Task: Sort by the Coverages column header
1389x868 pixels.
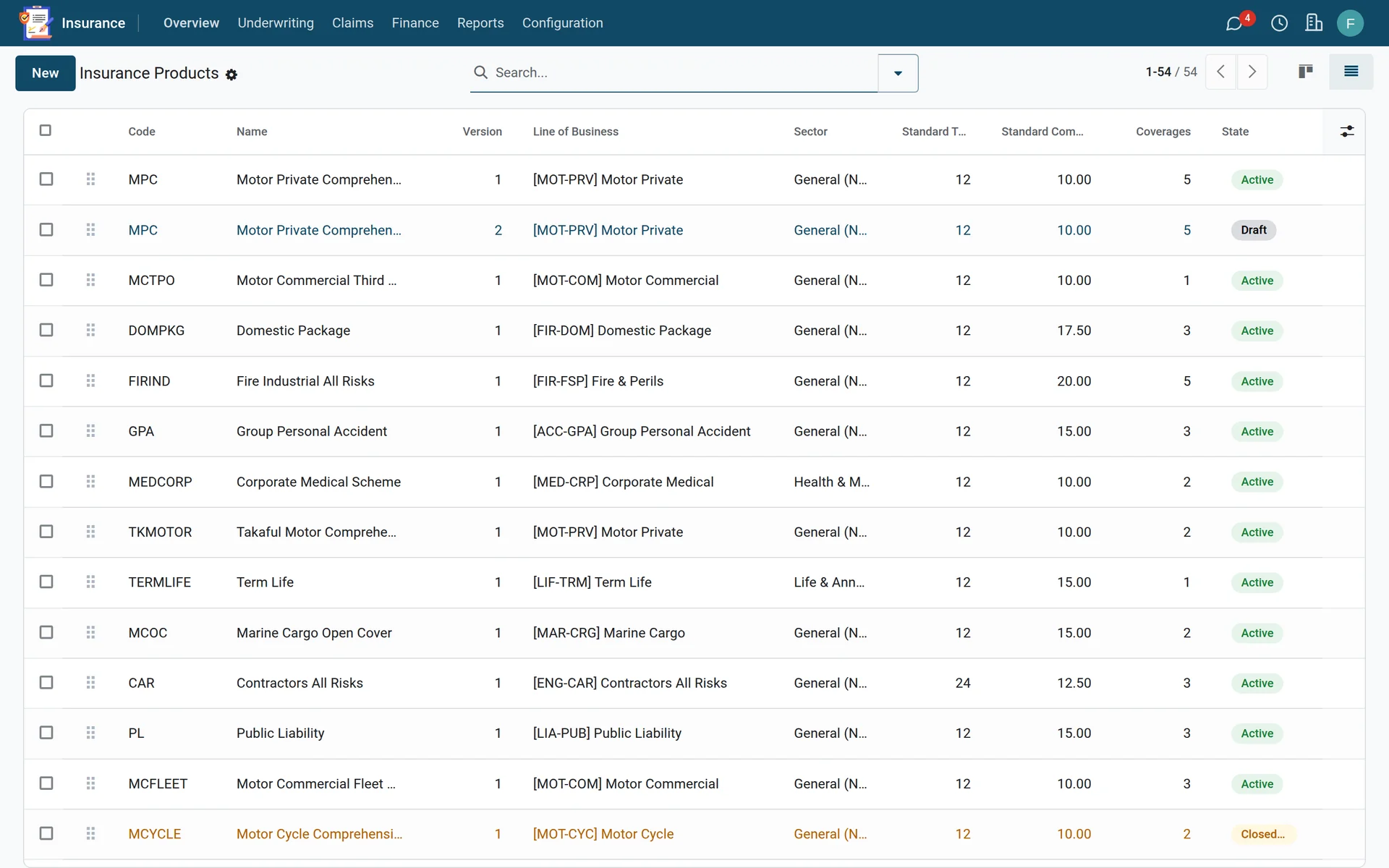Action: pos(1163,132)
